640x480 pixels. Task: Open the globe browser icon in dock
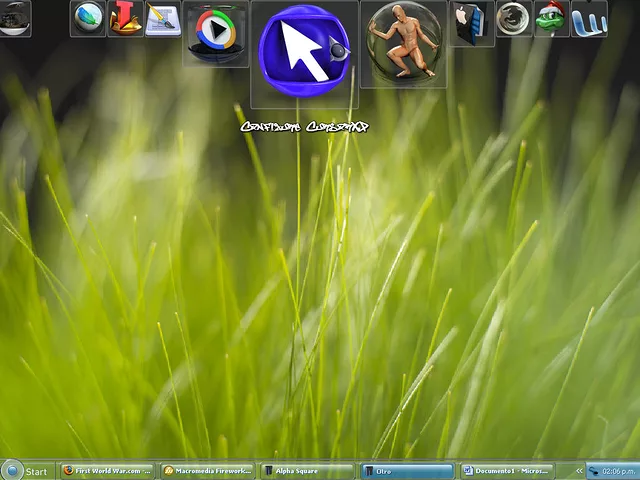click(88, 18)
